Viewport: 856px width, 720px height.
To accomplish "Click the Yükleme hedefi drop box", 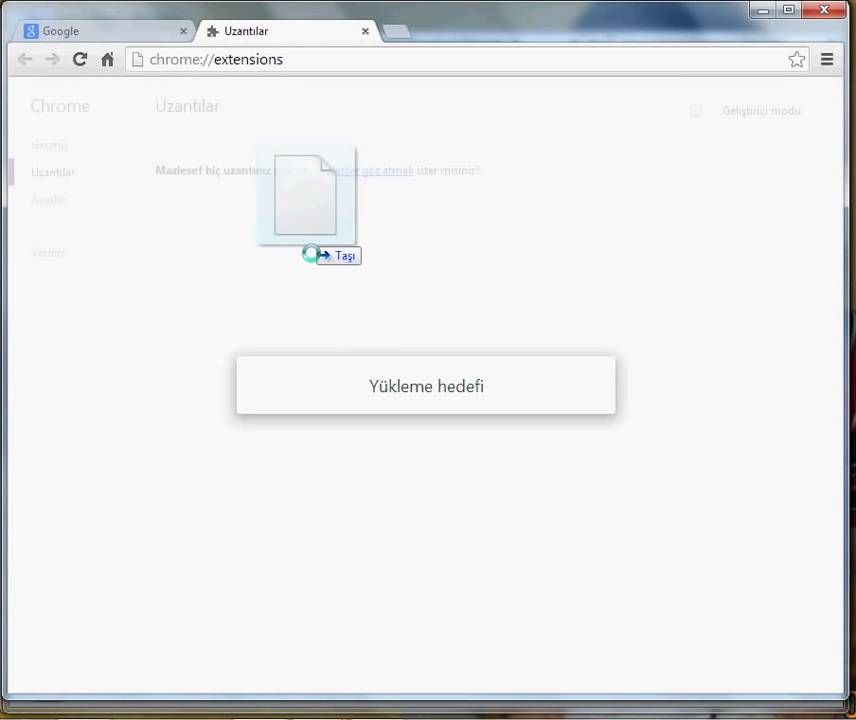I will [x=426, y=385].
